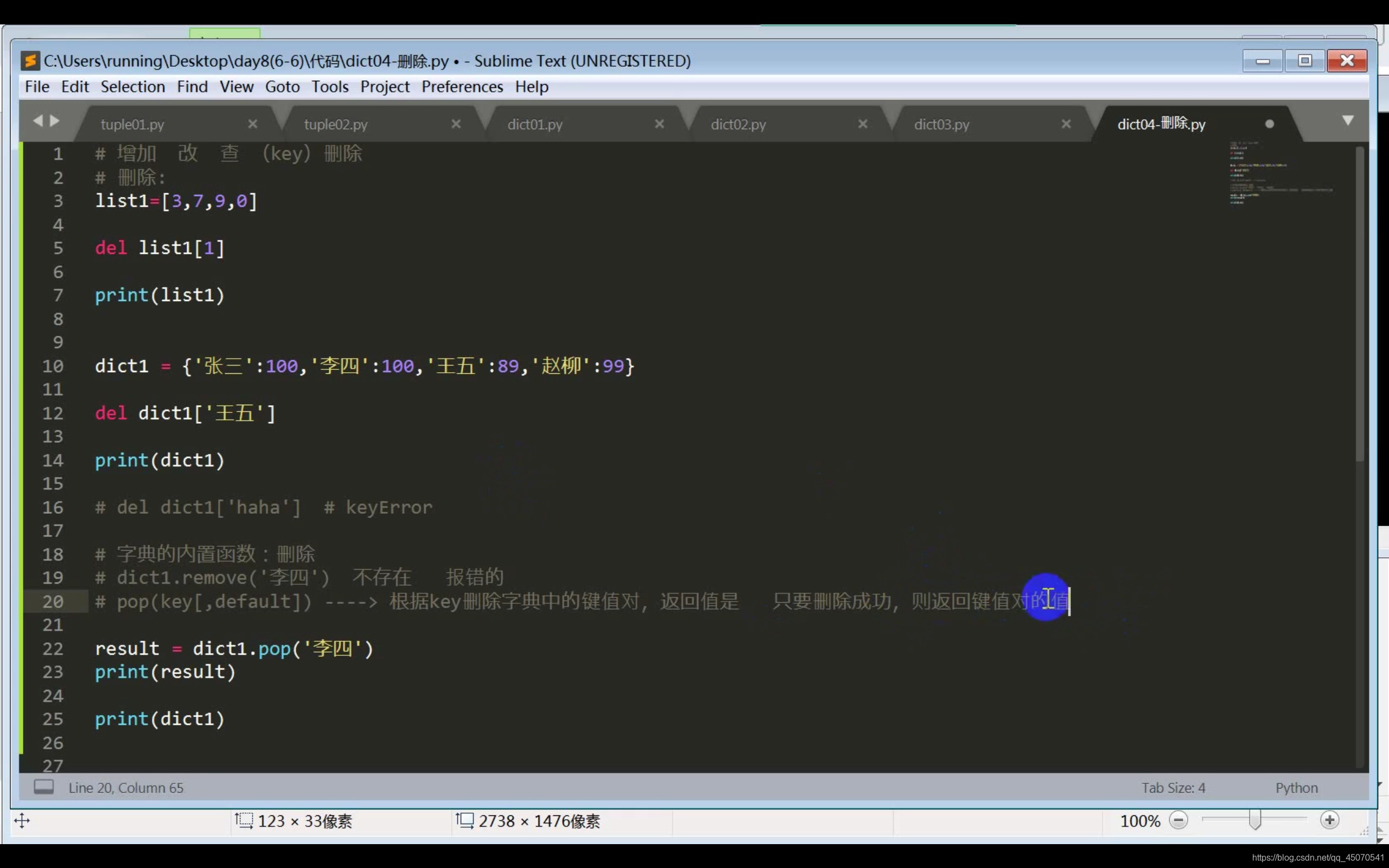
Task: Click the zoom out minus icon
Action: coord(1178,820)
